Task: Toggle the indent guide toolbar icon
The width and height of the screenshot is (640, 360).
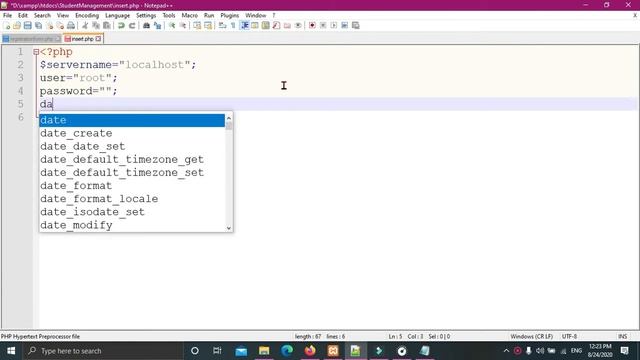Action: [x=244, y=25]
